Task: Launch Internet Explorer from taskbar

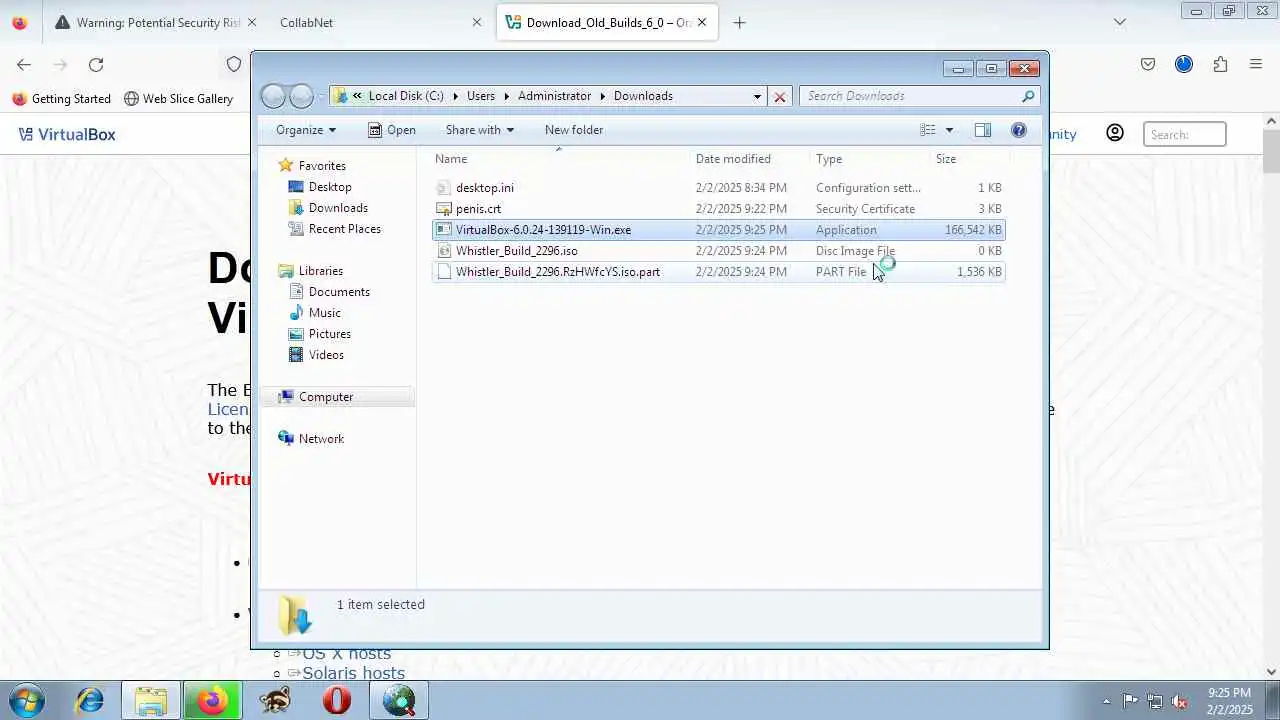Action: tap(90, 701)
